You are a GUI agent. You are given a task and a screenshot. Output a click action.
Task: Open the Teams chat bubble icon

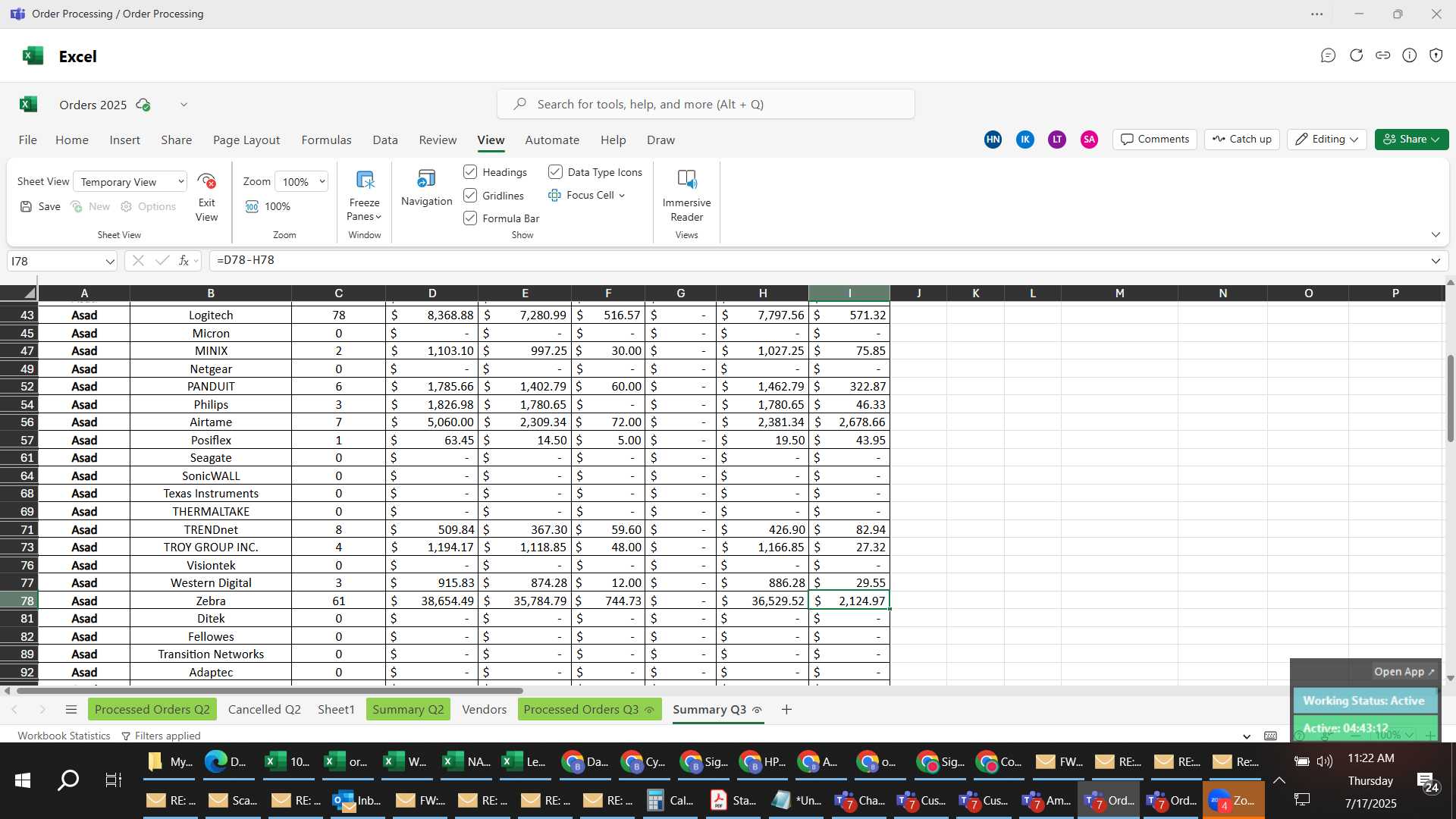[x=1328, y=55]
